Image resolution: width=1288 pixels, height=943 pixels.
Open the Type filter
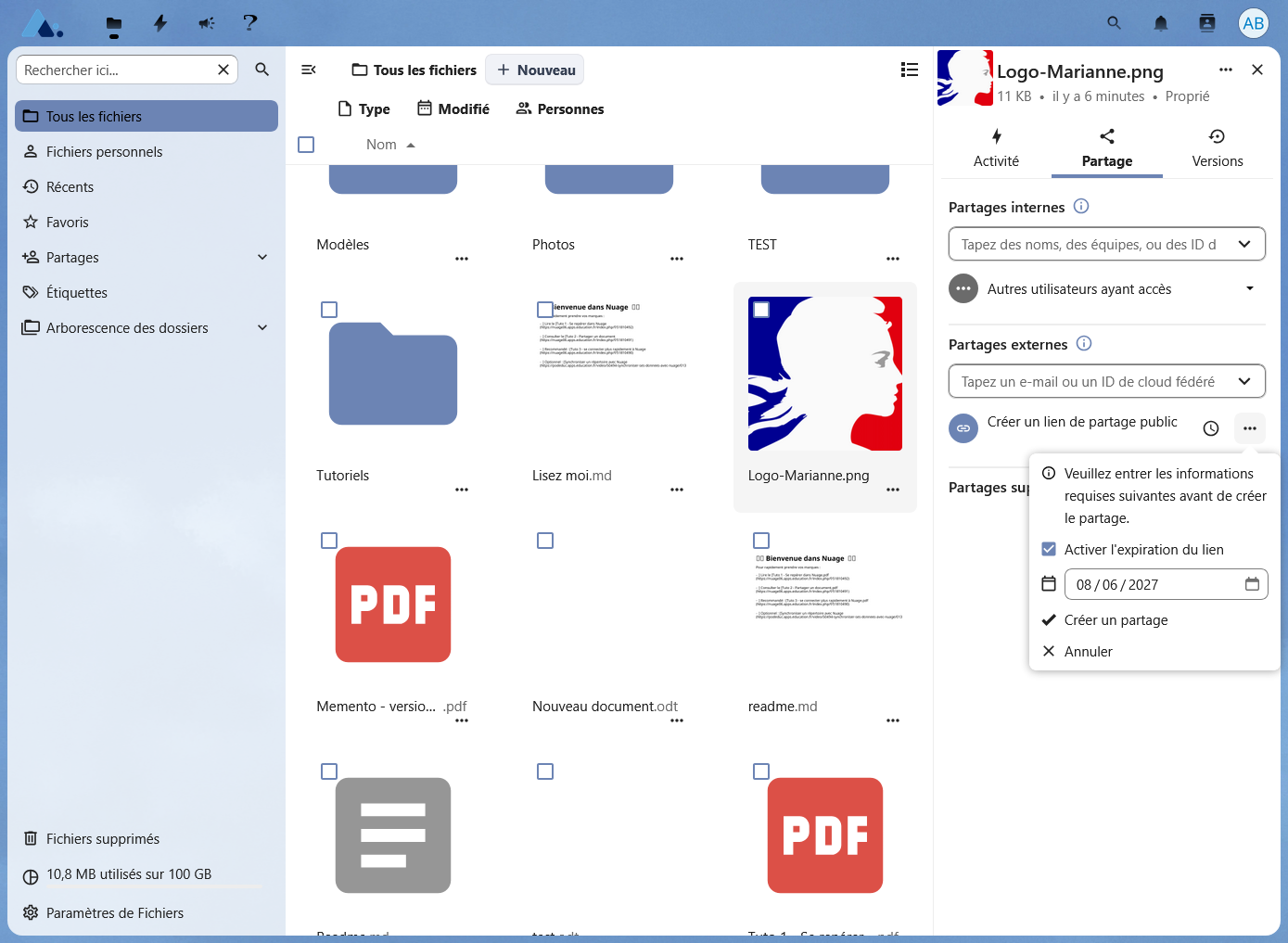[x=363, y=108]
